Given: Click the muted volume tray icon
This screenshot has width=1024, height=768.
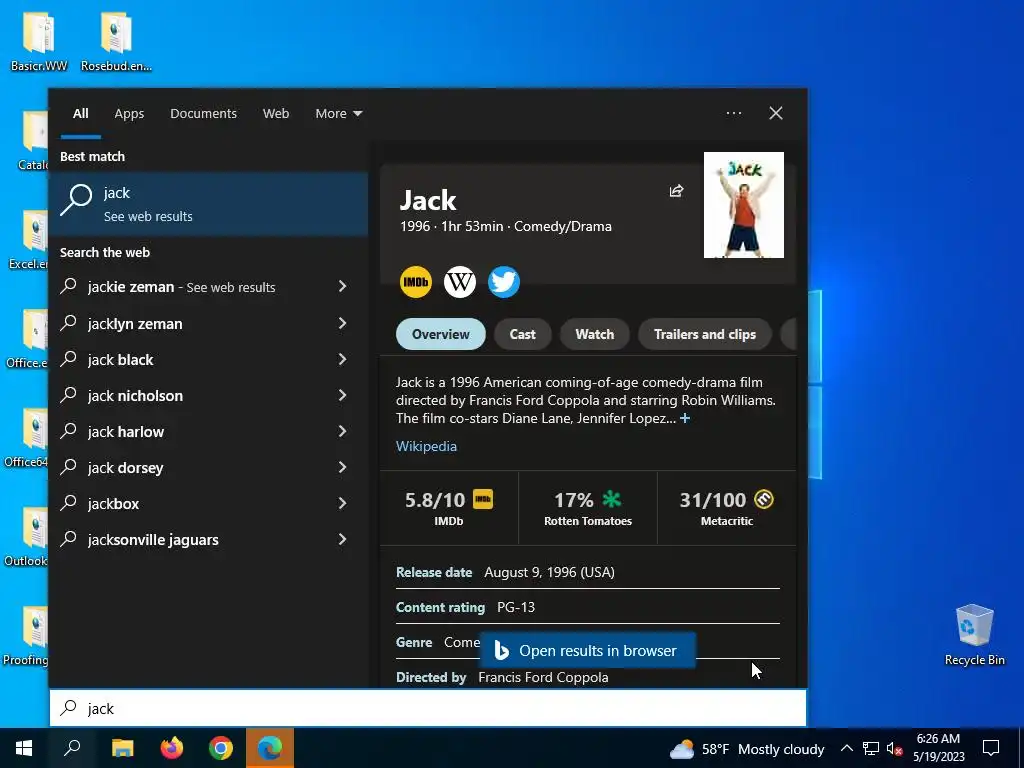Looking at the screenshot, I should [x=895, y=748].
